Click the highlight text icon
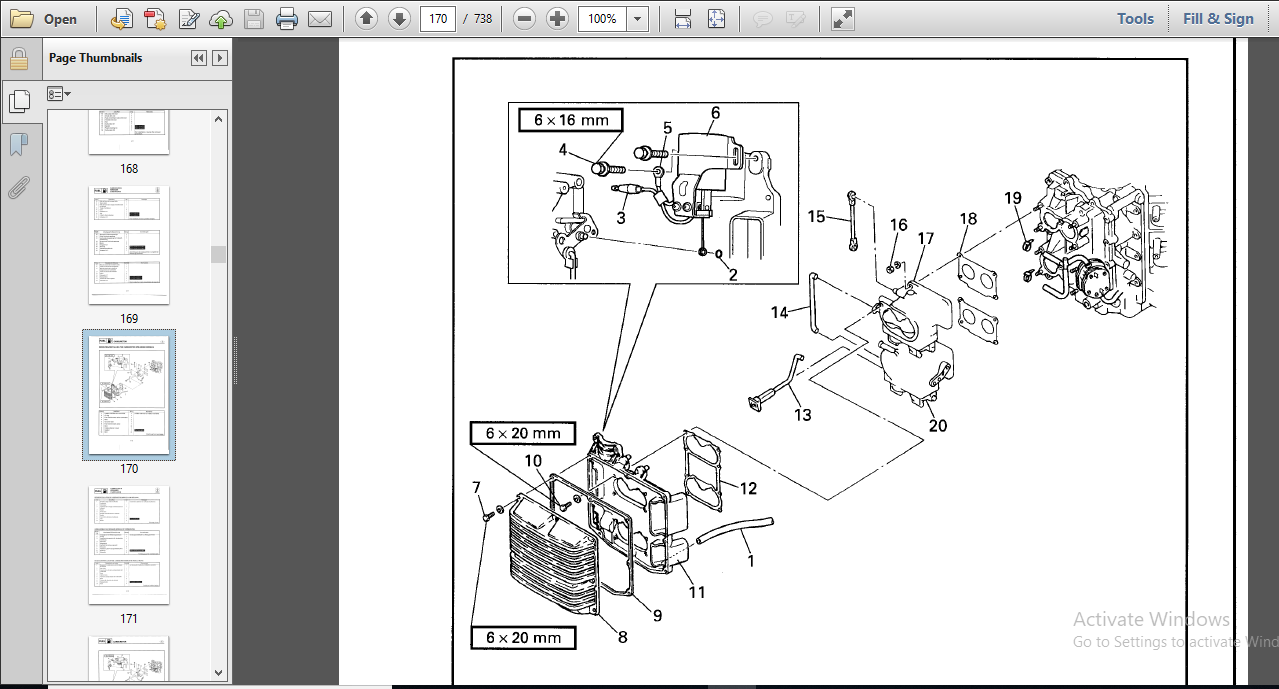This screenshot has height=689, width=1279. [x=796, y=19]
